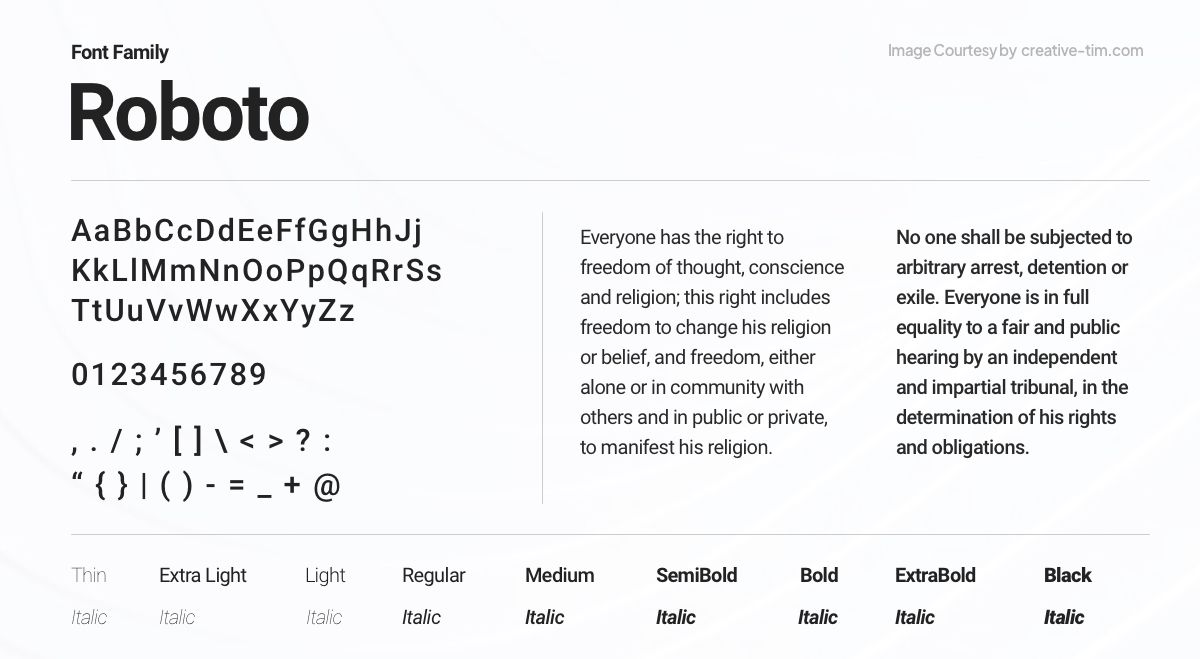Select the Extra Light weight label
Screen dimensions: 1200x659
tap(202, 575)
